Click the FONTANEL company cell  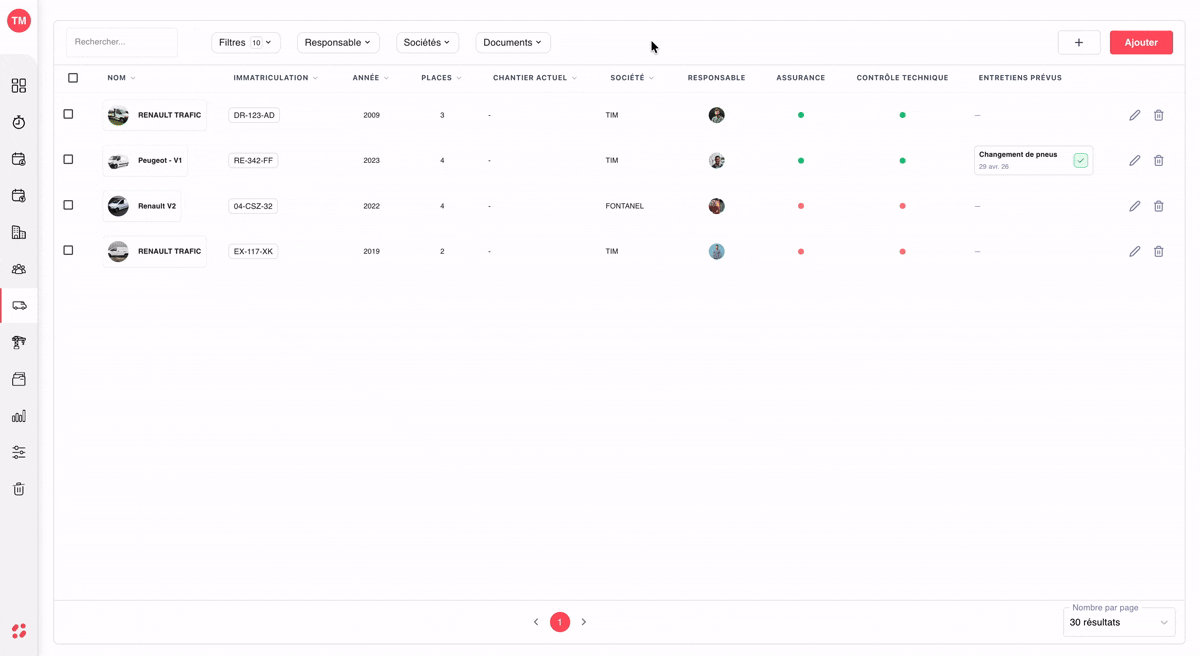click(625, 206)
